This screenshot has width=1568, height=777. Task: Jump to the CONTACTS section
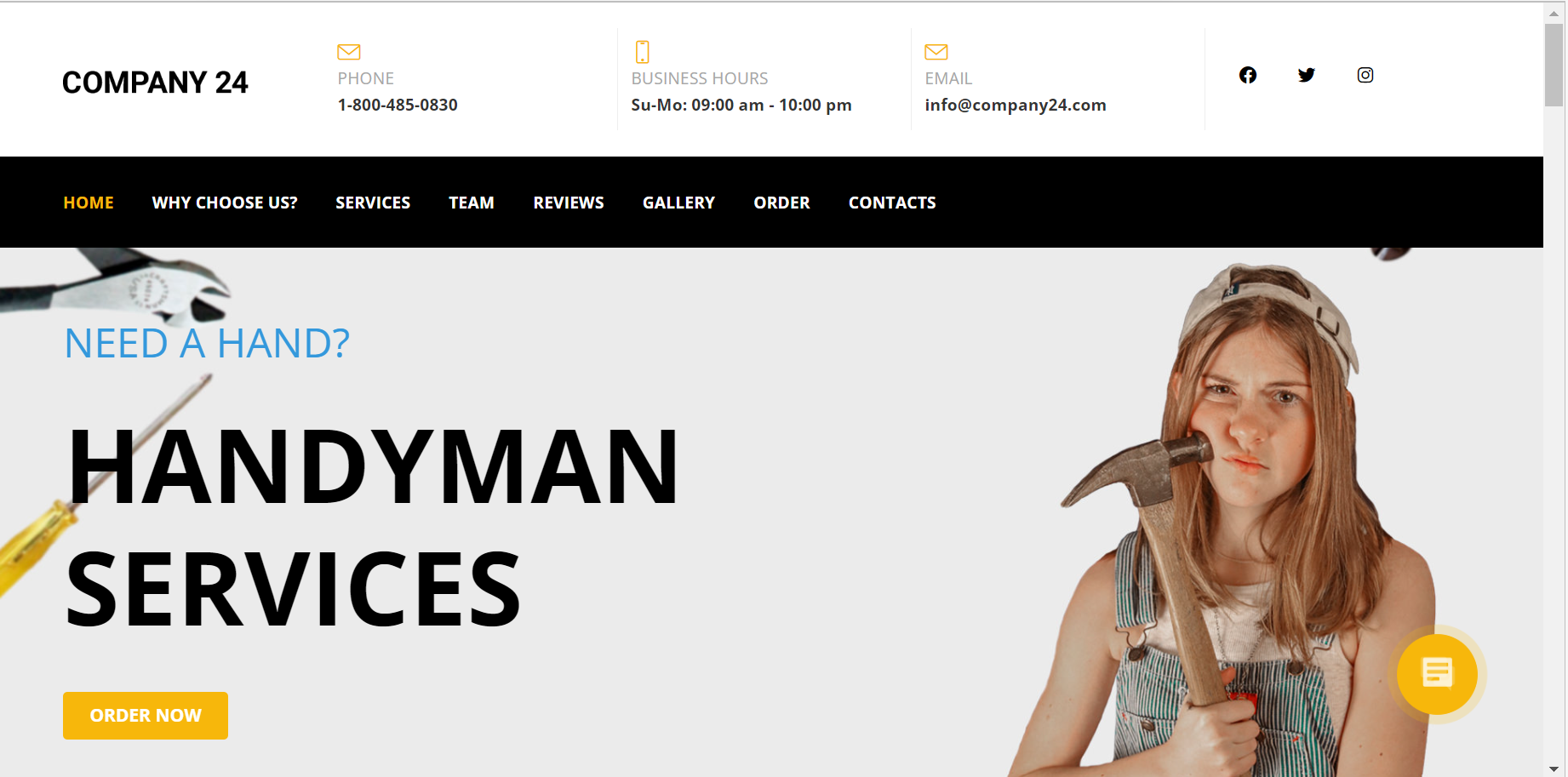[892, 203]
